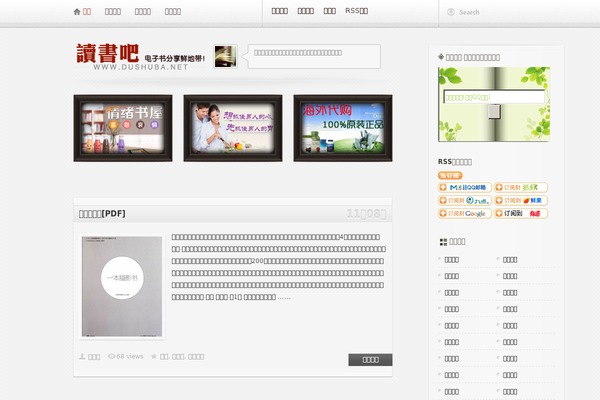Subscribe via the 九点 button

(x=465, y=201)
